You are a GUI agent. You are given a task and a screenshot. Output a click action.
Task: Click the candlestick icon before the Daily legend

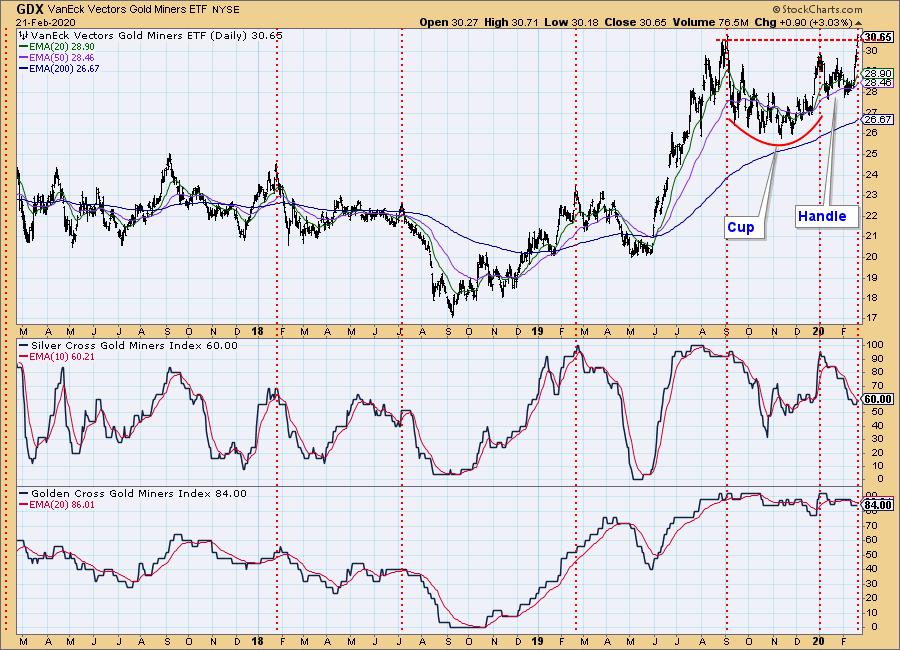pos(23,35)
